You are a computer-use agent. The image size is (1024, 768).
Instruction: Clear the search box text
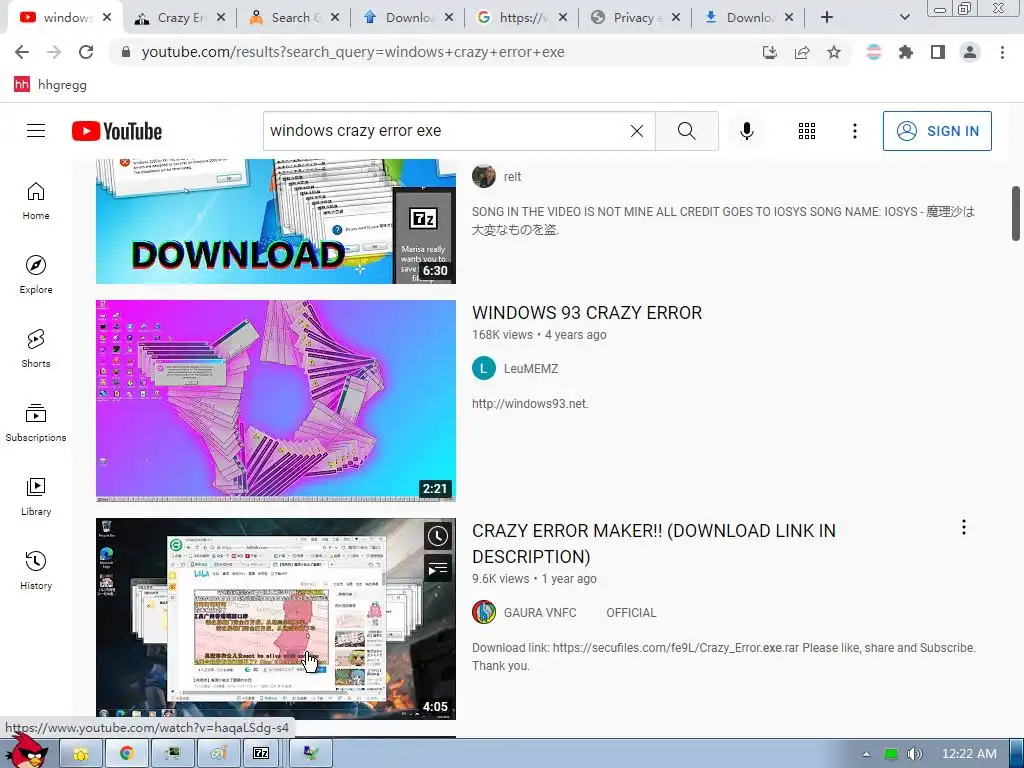[637, 131]
